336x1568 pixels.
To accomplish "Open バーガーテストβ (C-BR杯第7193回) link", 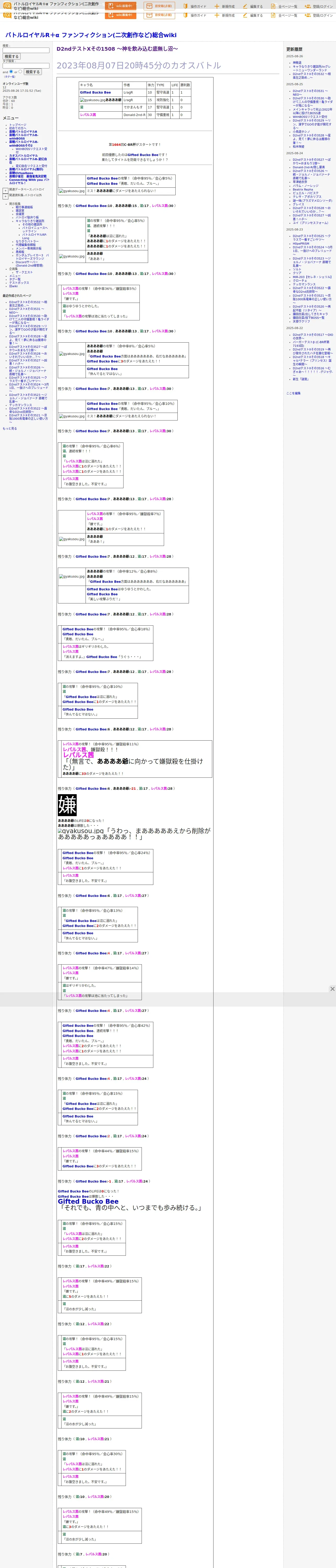I will tap(311, 343).
